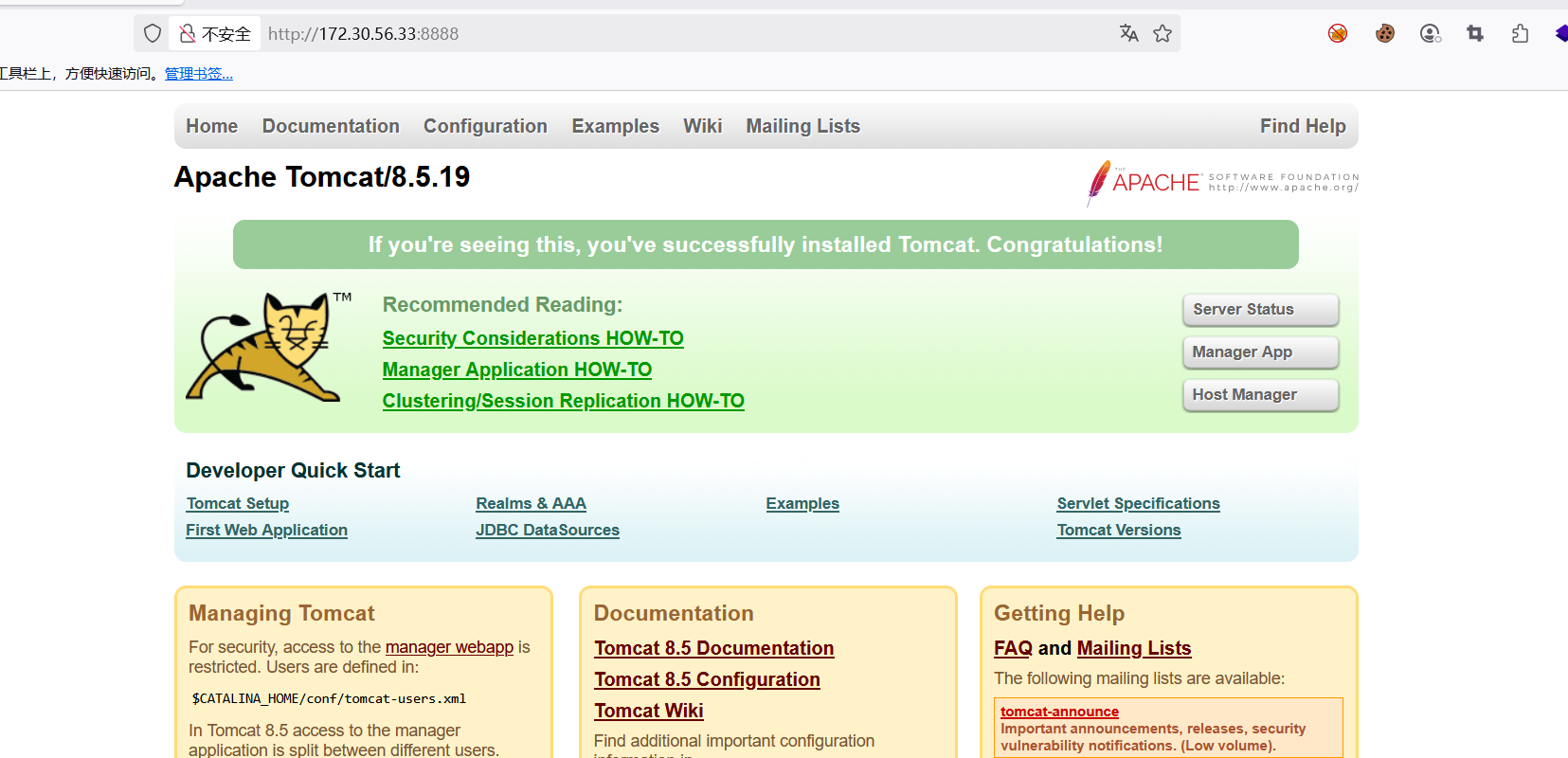The image size is (1568, 758).
Task: Open the JDBC DataSources link
Action: coord(548,531)
